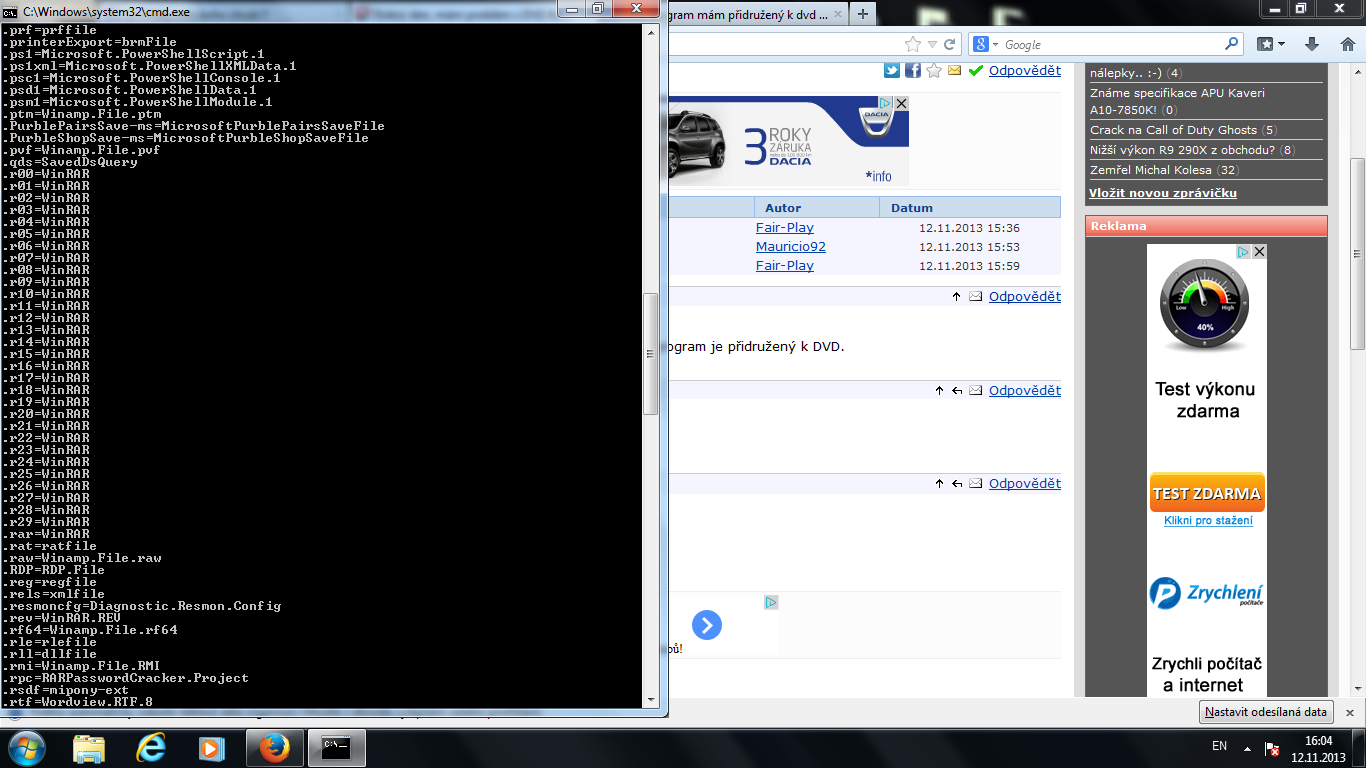The image size is (1366, 768).
Task: Click the cmd window vertical scrollbar thumb
Action: click(x=651, y=353)
